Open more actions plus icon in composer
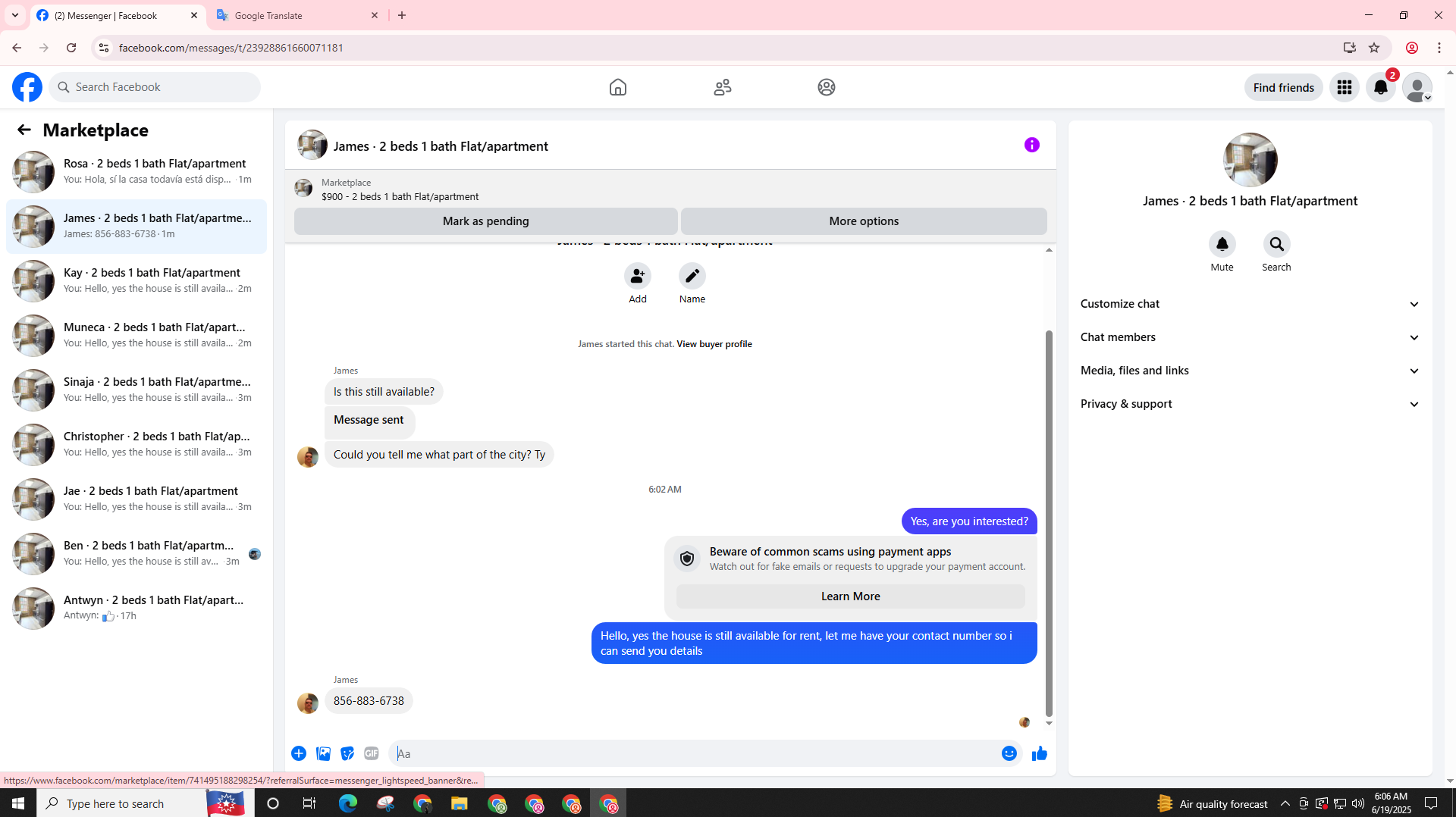The height and width of the screenshot is (817, 1456). tap(299, 753)
